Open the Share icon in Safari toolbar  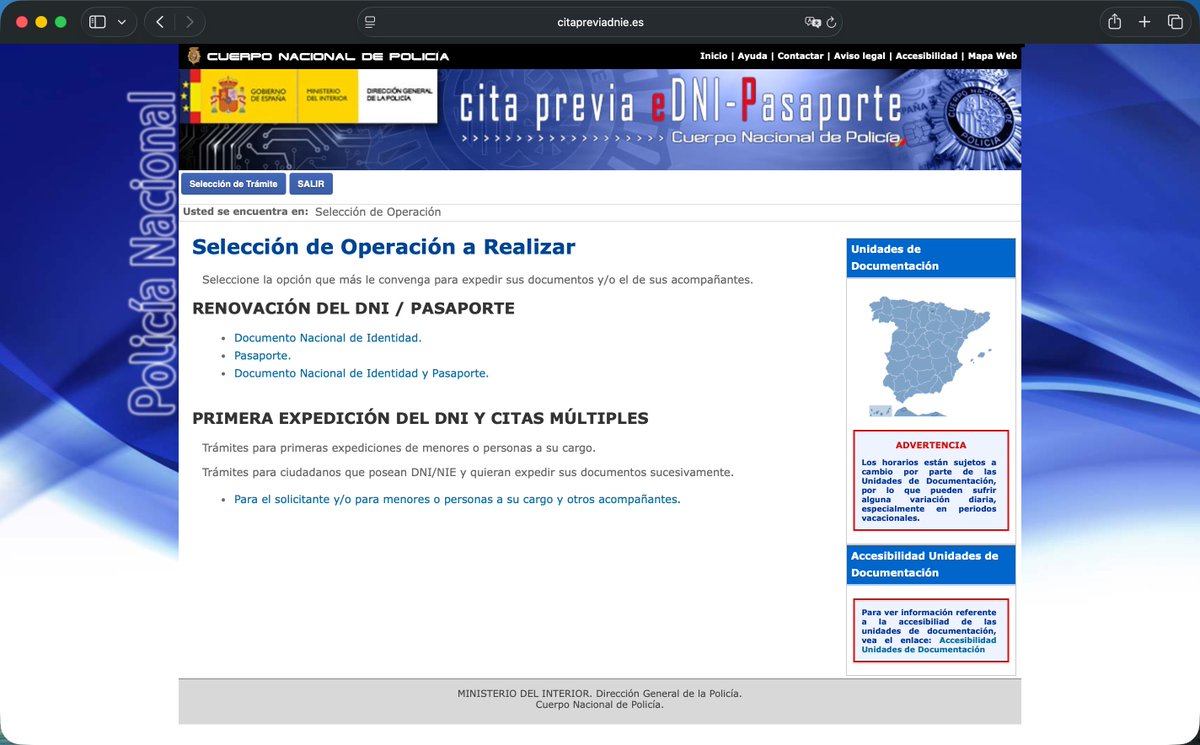pyautogui.click(x=1115, y=21)
